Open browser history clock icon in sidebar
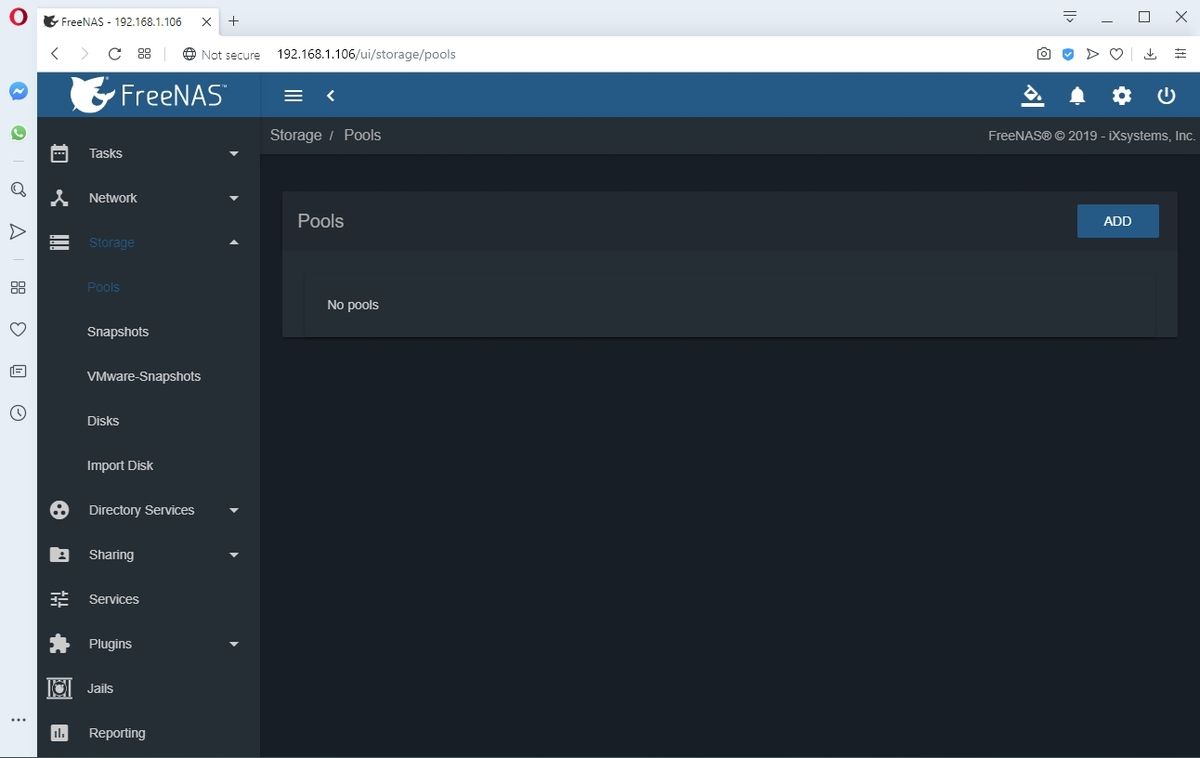 click(18, 412)
